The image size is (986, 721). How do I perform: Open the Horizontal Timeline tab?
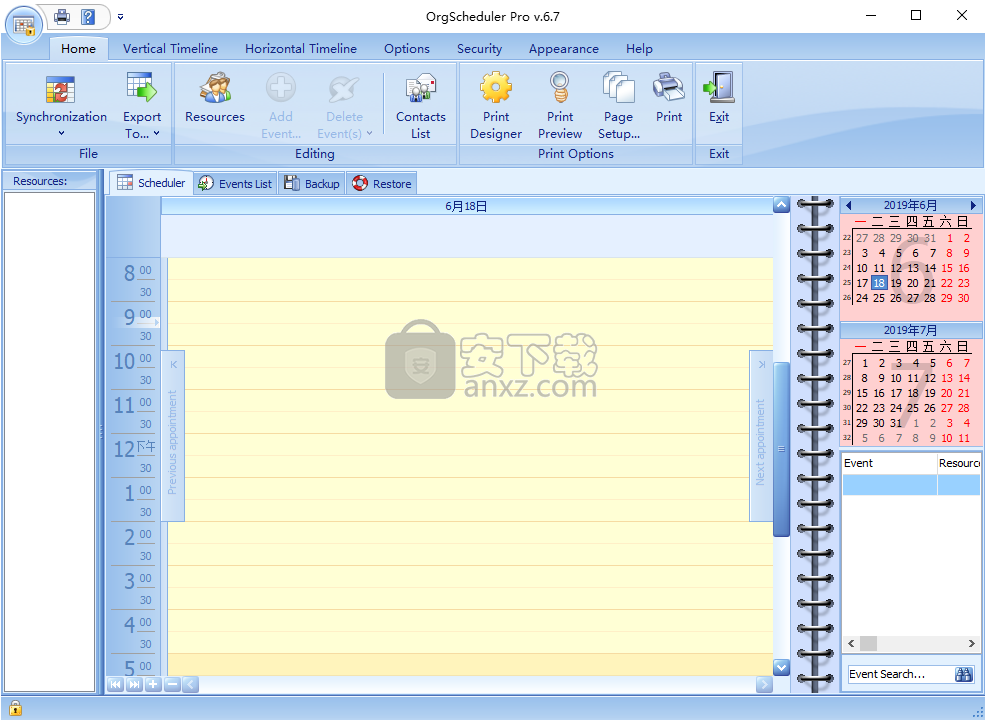[301, 48]
